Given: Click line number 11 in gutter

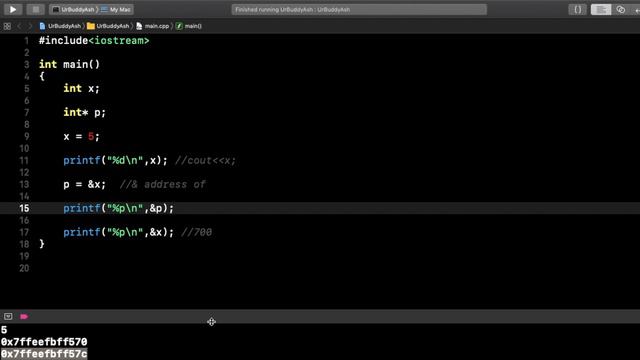Looking at the screenshot, I should click(24, 160).
